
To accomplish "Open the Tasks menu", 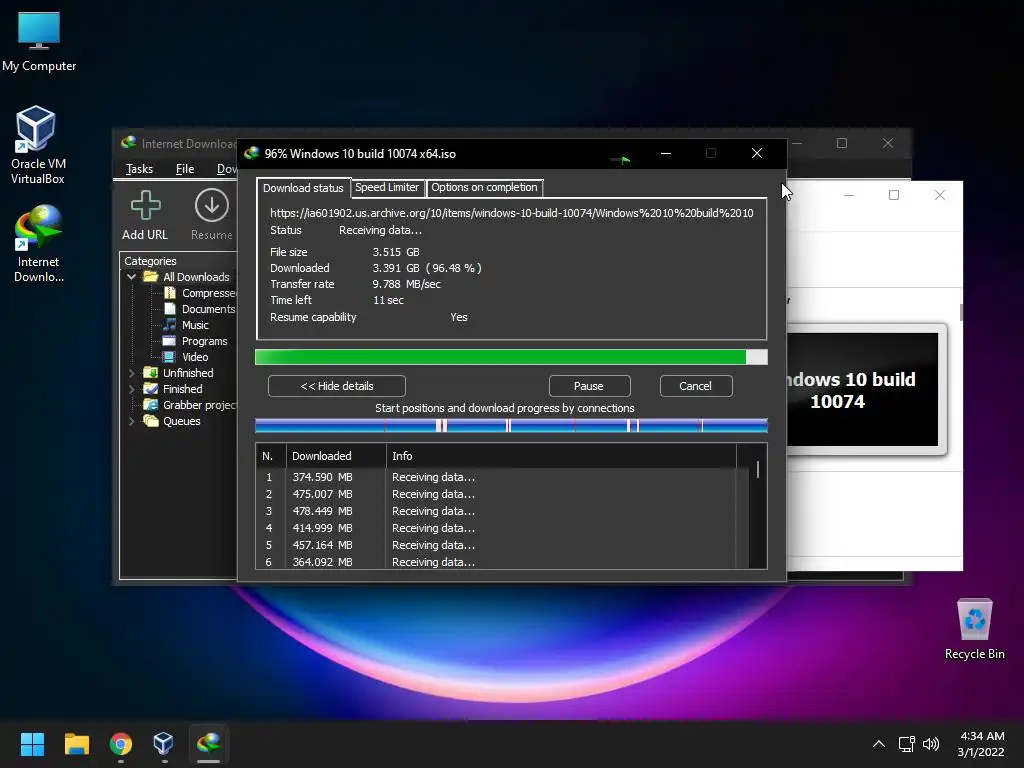I will click(x=139, y=169).
